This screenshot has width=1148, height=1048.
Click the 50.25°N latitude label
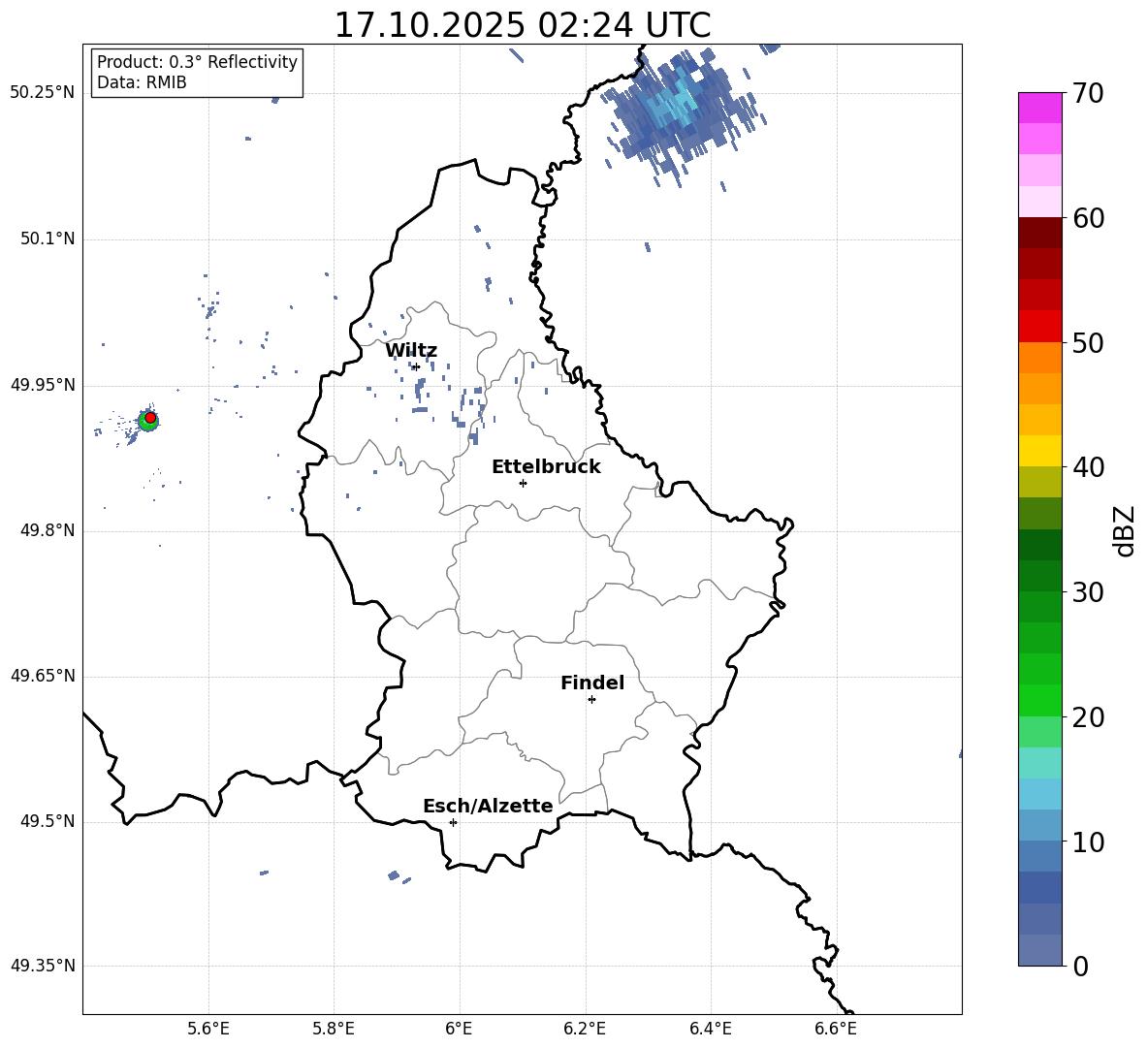pos(42,93)
